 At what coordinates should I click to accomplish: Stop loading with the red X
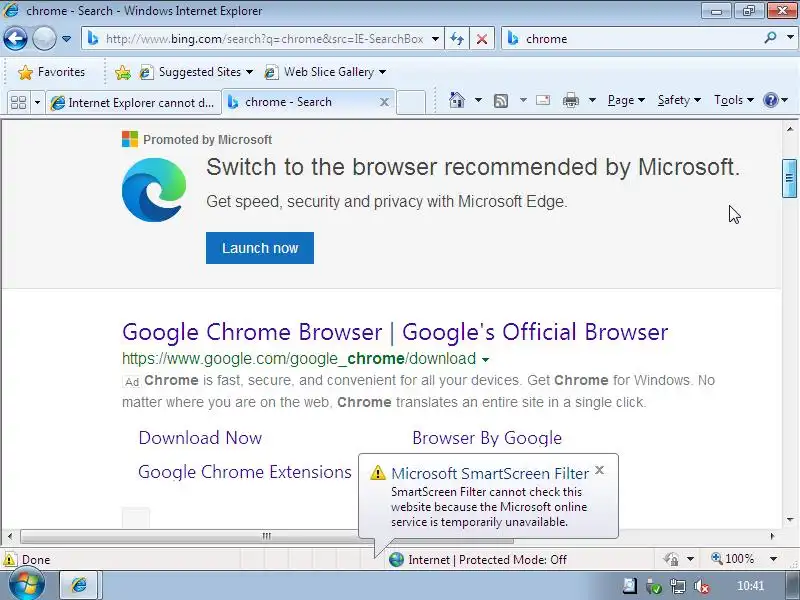482,39
